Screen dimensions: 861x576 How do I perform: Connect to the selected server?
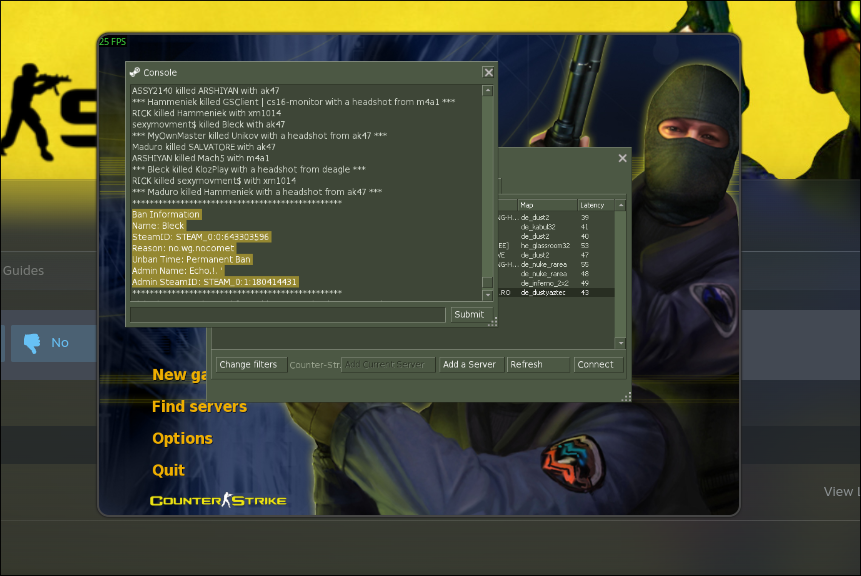coord(599,365)
